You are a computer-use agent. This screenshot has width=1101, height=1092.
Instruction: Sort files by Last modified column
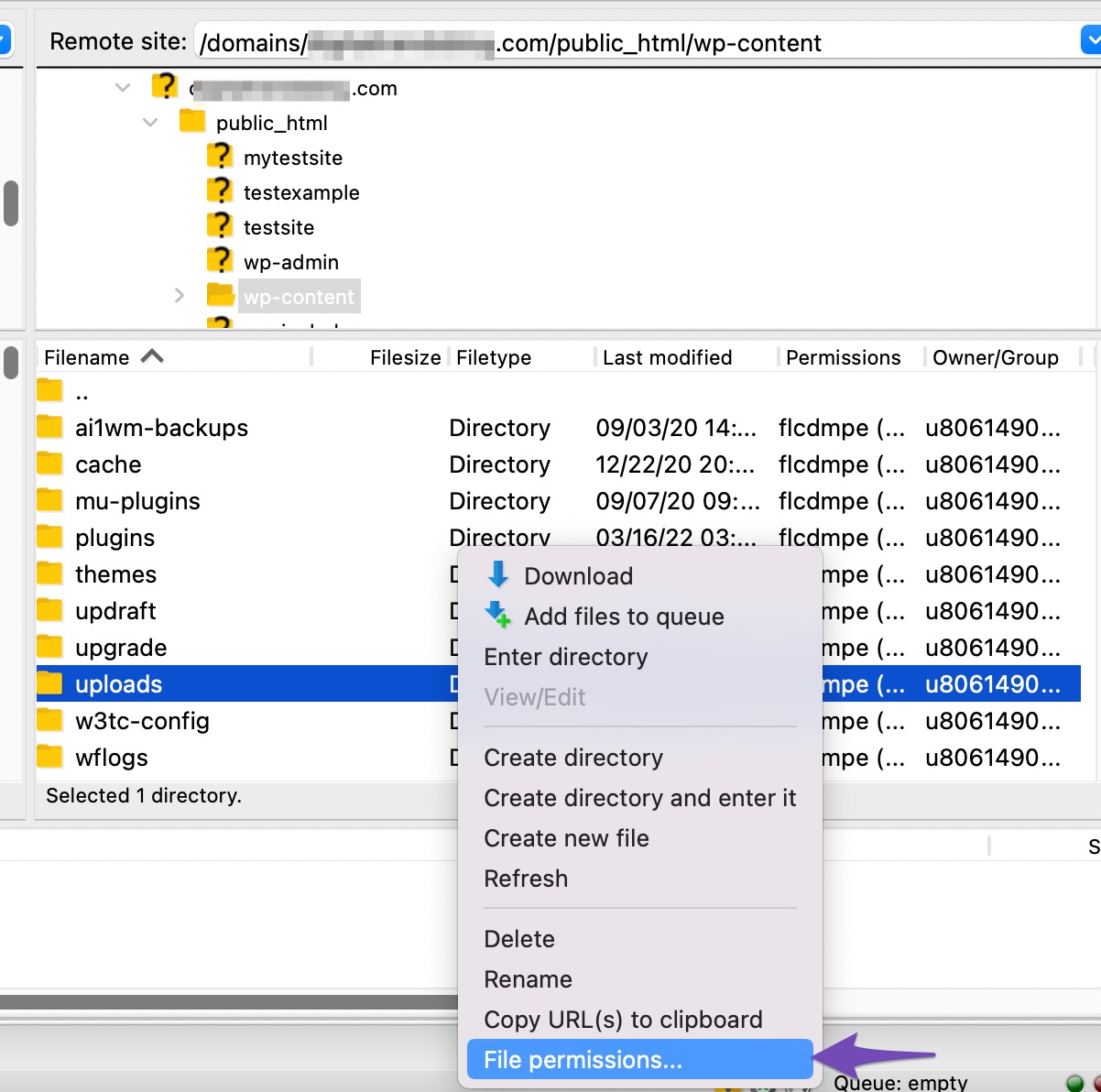[x=667, y=357]
